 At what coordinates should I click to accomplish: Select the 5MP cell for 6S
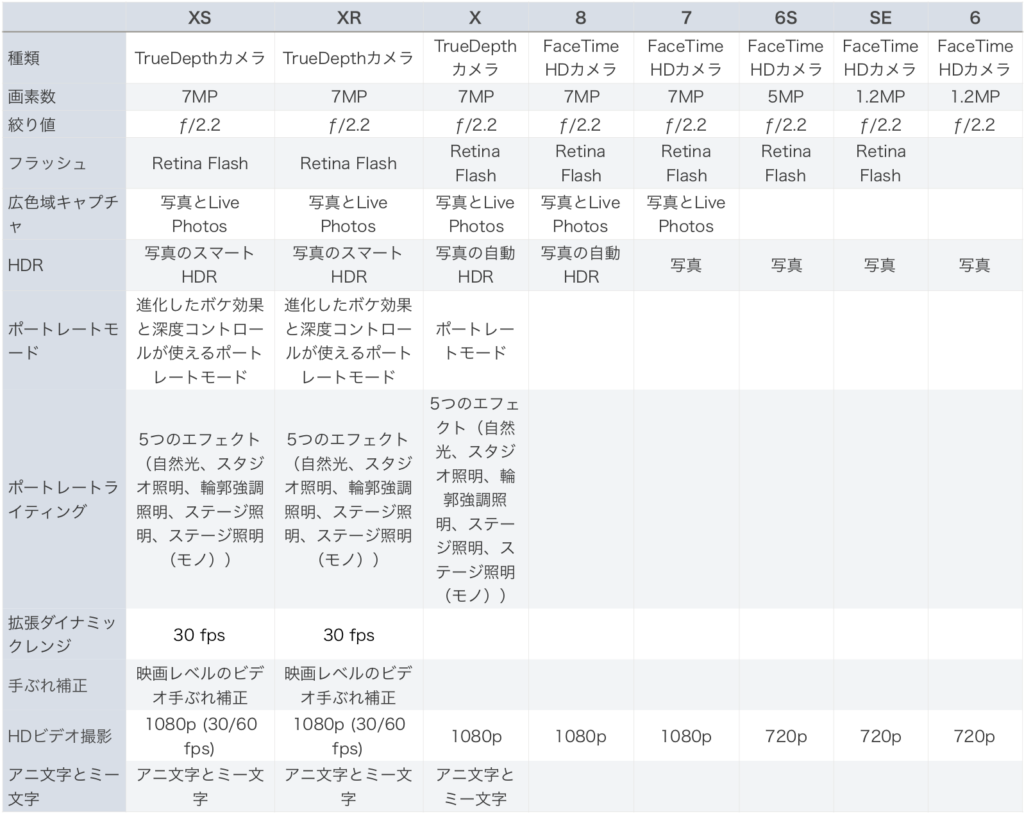(x=786, y=97)
